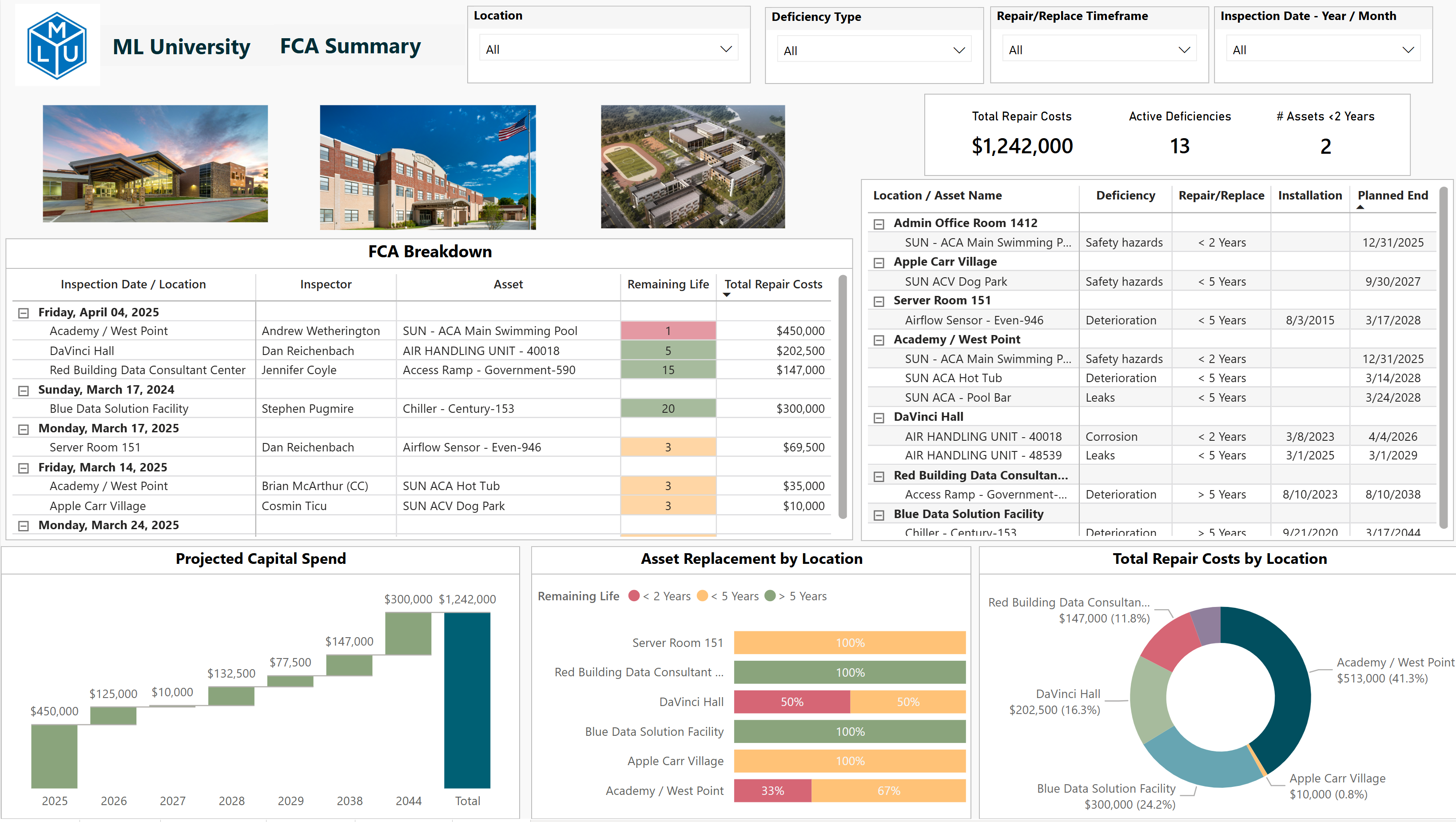Click the Remaining Life column header
The image size is (1456, 822).
668,284
